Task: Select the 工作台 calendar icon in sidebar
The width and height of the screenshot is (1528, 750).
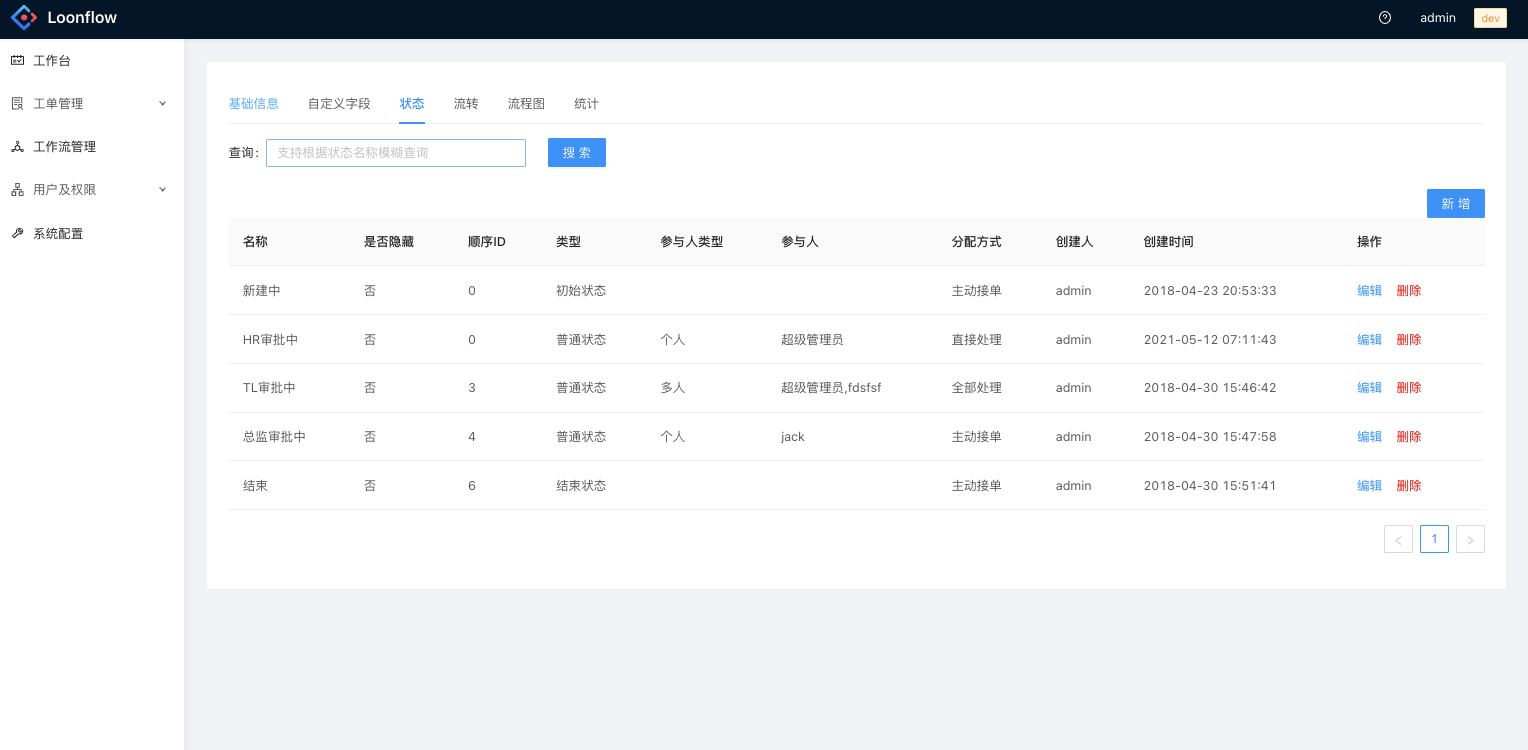Action: (16, 60)
